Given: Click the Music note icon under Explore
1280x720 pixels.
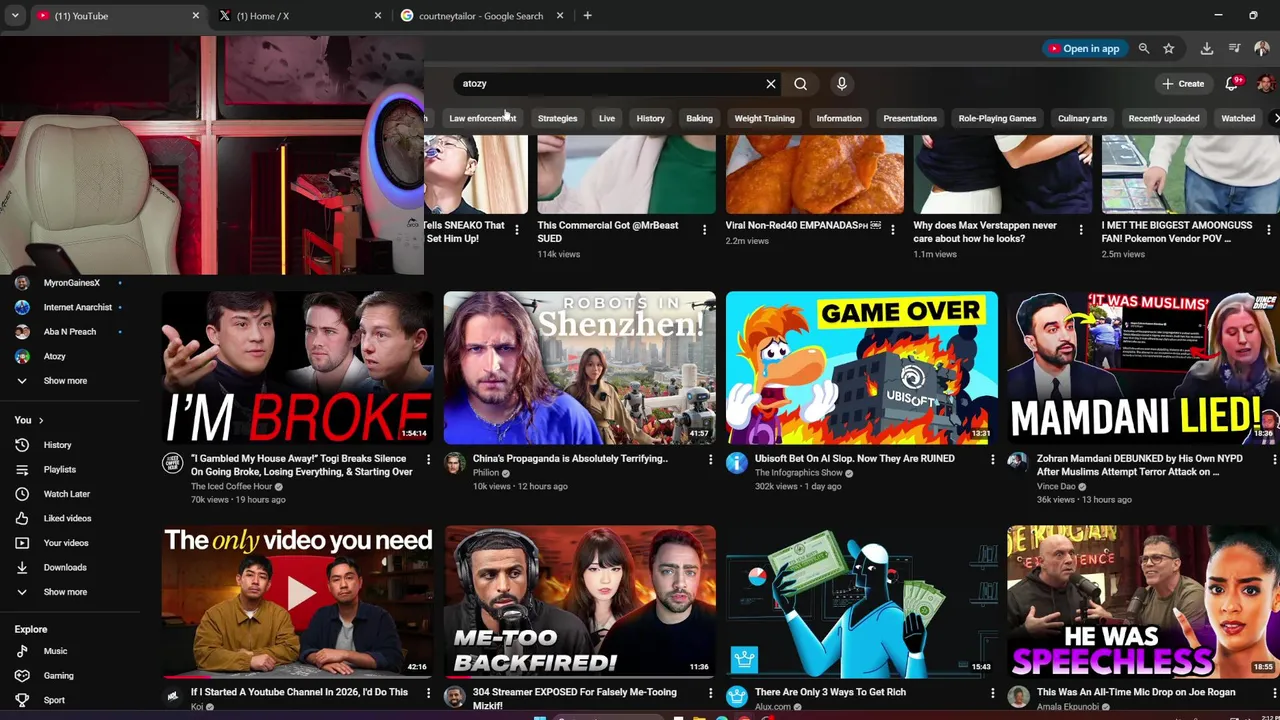Looking at the screenshot, I should coord(22,651).
